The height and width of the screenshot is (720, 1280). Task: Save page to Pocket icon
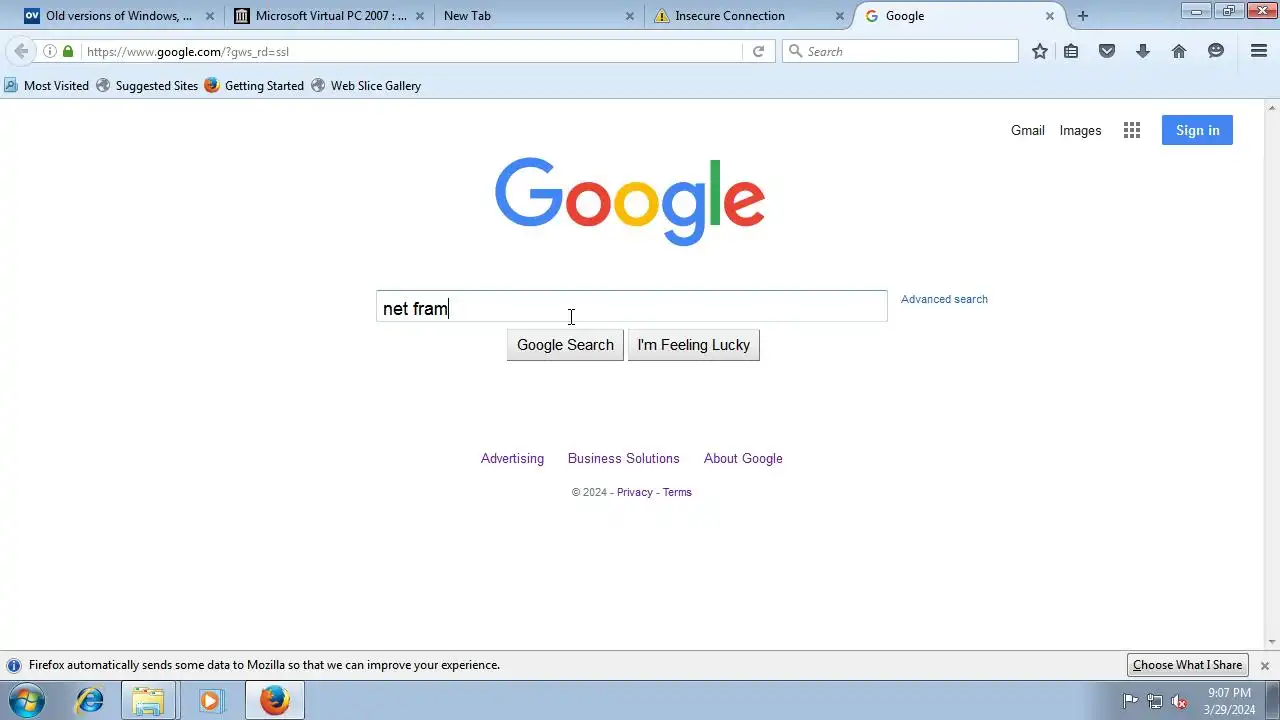pyautogui.click(x=1107, y=51)
